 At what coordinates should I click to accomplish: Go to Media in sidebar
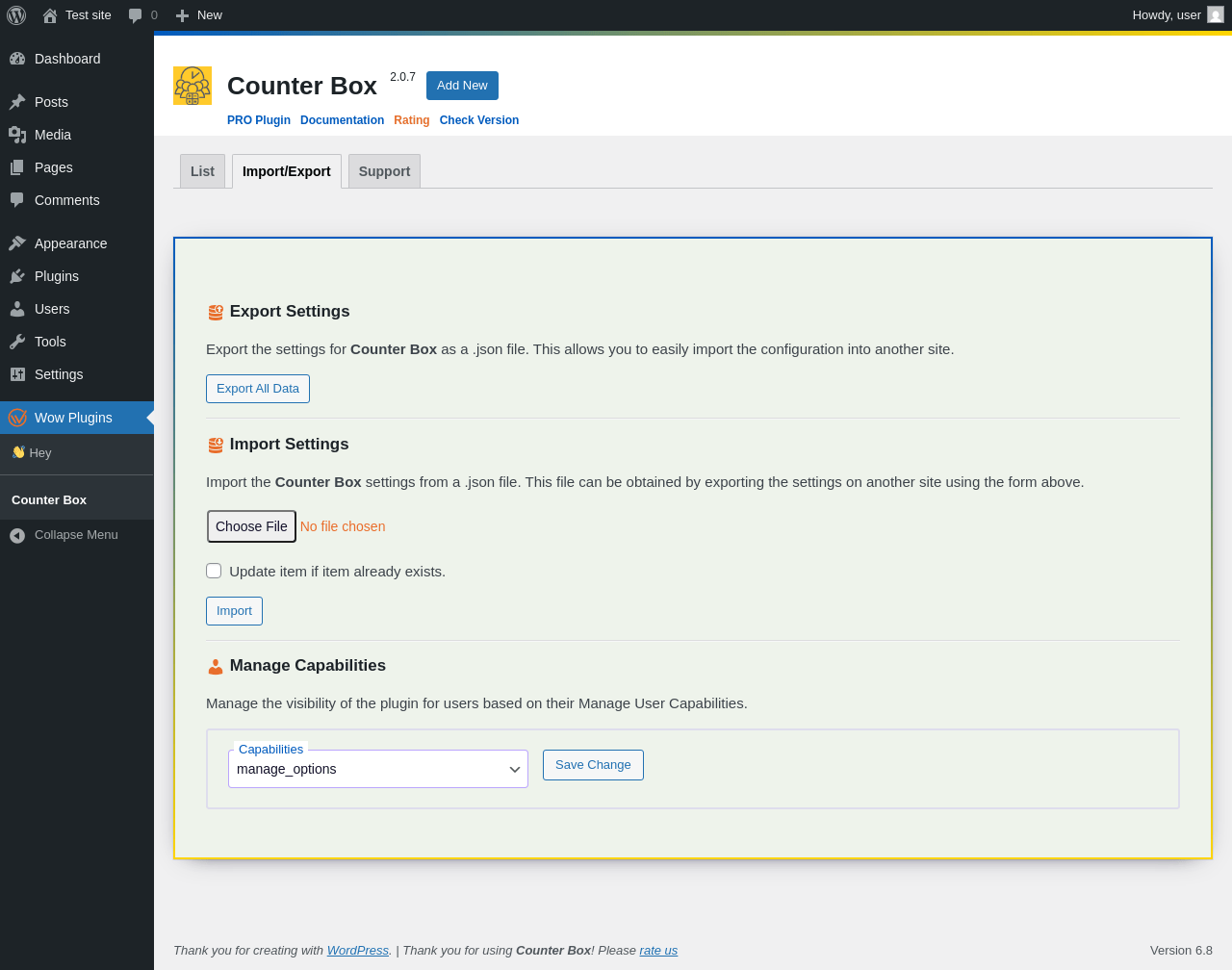pyautogui.click(x=77, y=135)
